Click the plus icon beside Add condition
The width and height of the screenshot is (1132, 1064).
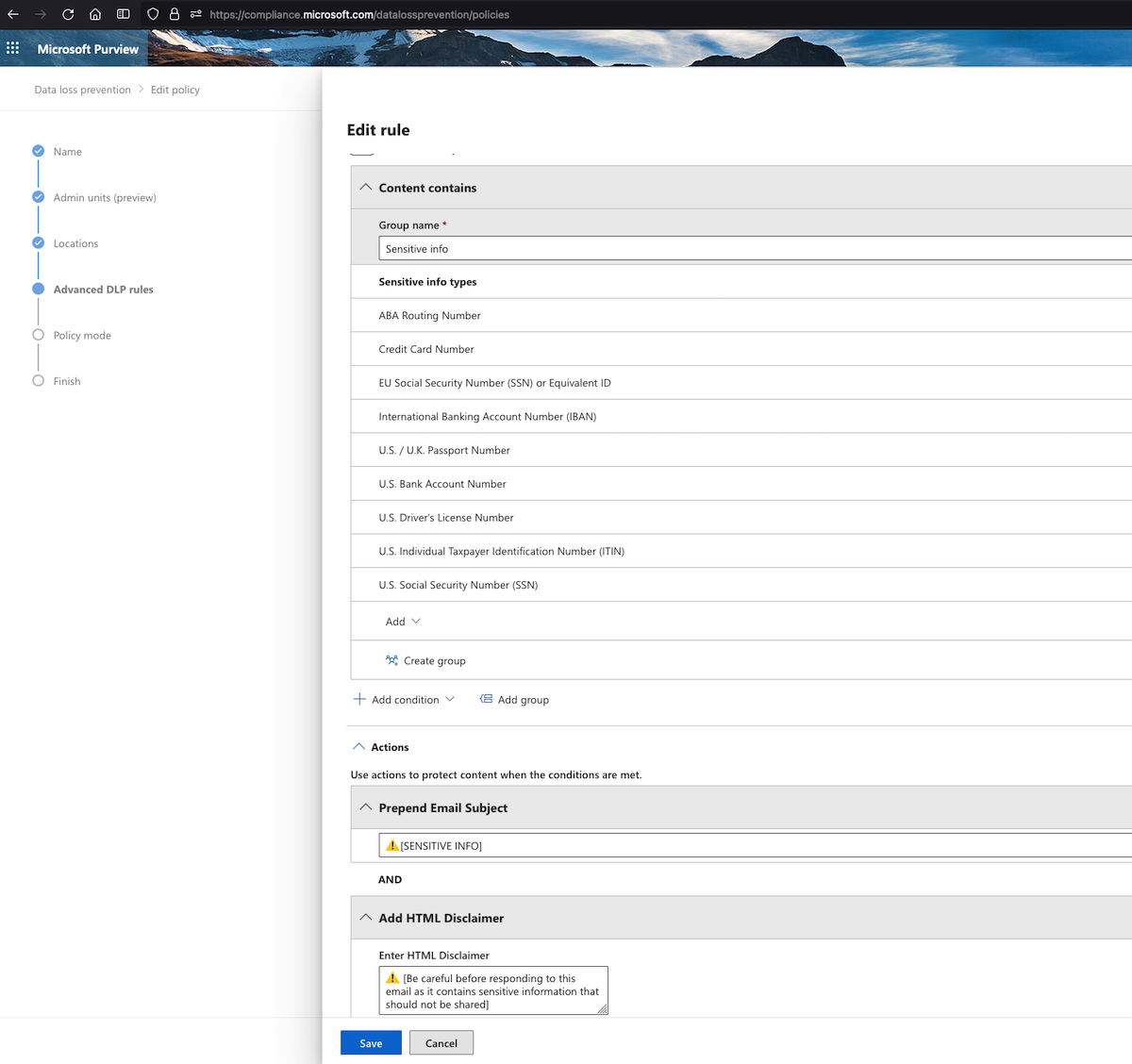tap(358, 699)
